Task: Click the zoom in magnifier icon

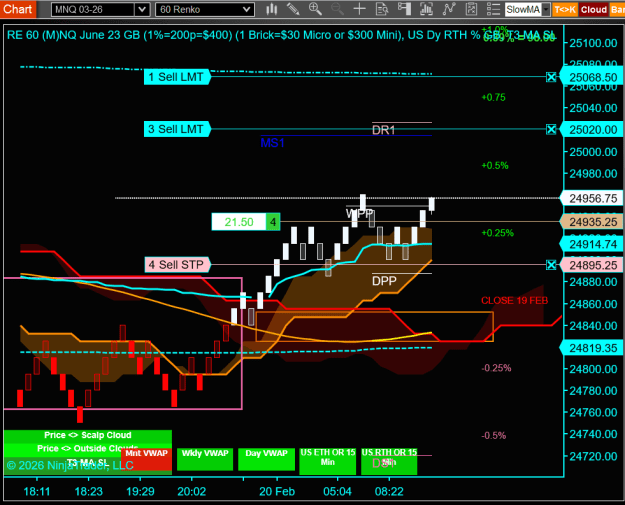Action: (x=315, y=9)
